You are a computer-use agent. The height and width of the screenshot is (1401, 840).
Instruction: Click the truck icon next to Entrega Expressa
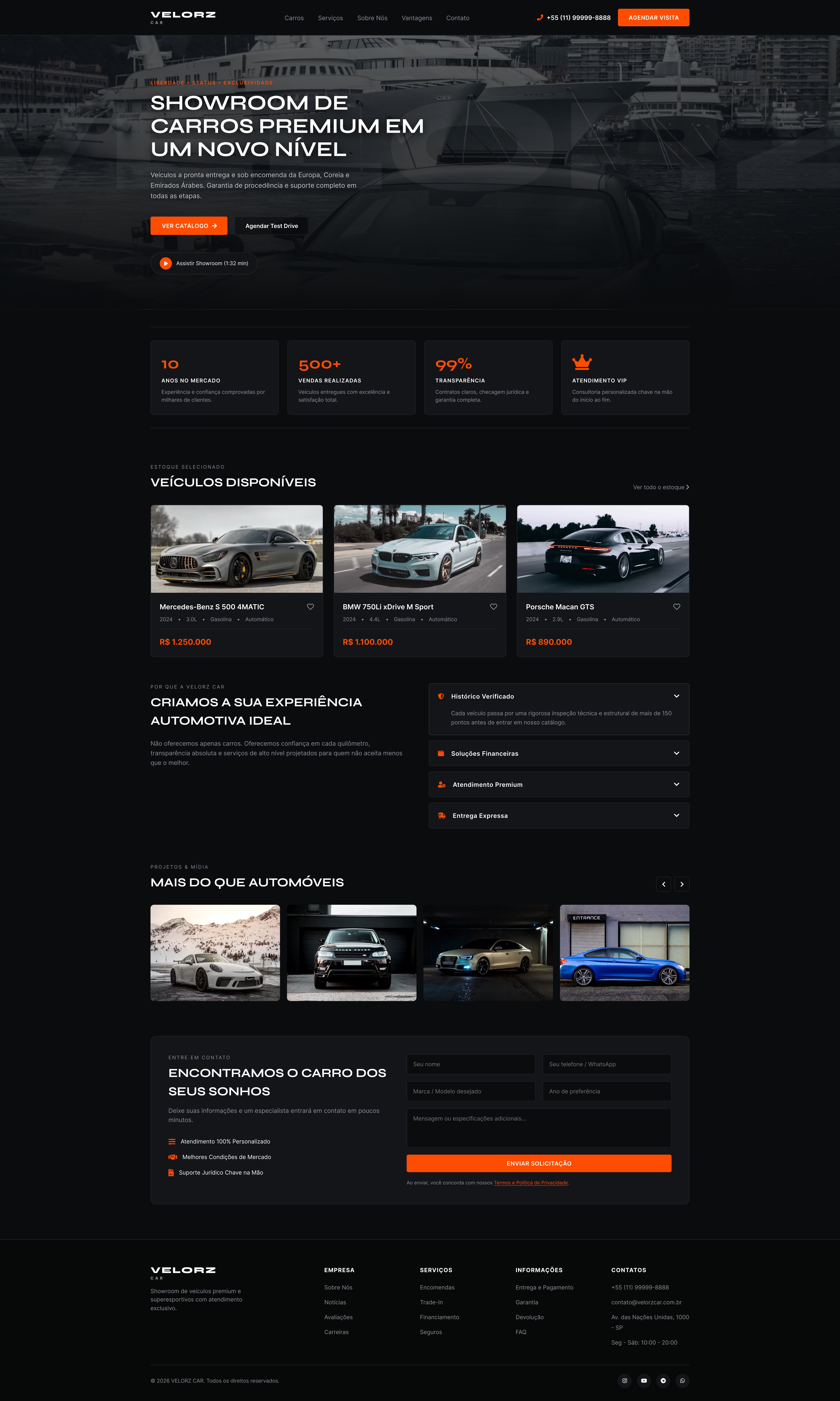coord(441,816)
